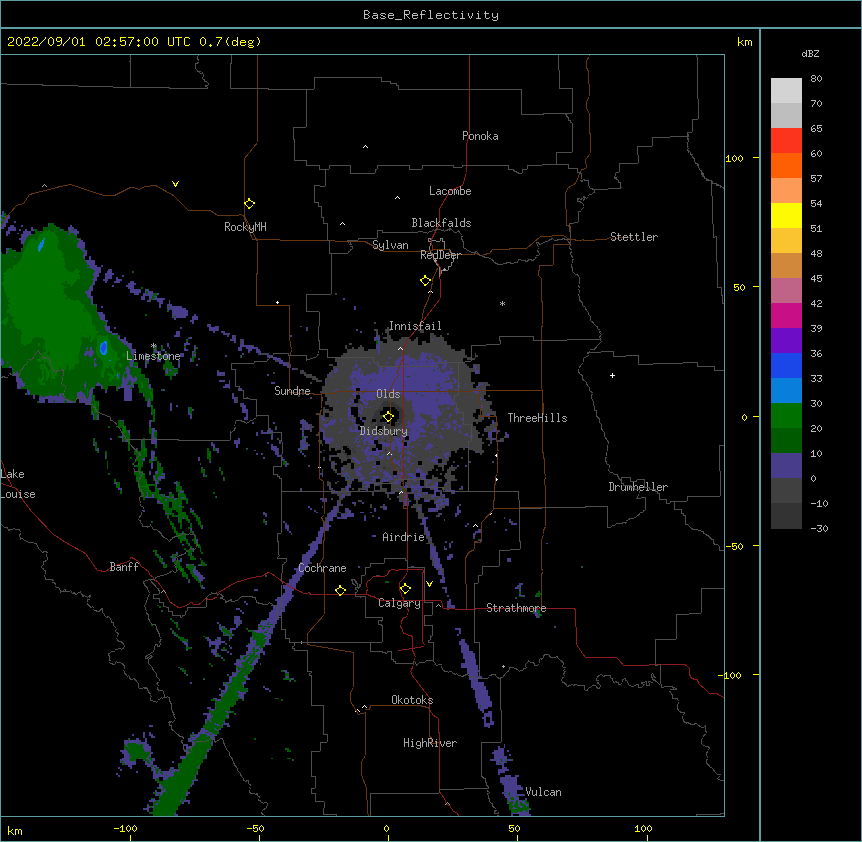Click the Lacombe city label
This screenshot has height=842, width=862.
click(450, 191)
